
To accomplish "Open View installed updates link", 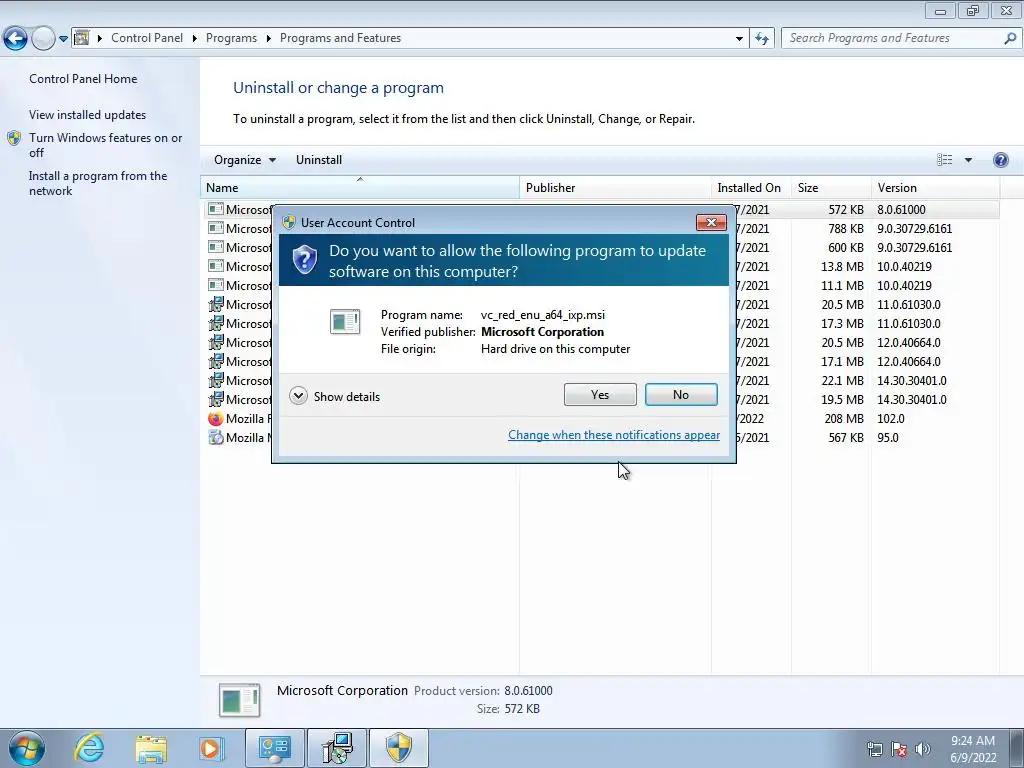I will pyautogui.click(x=88, y=114).
